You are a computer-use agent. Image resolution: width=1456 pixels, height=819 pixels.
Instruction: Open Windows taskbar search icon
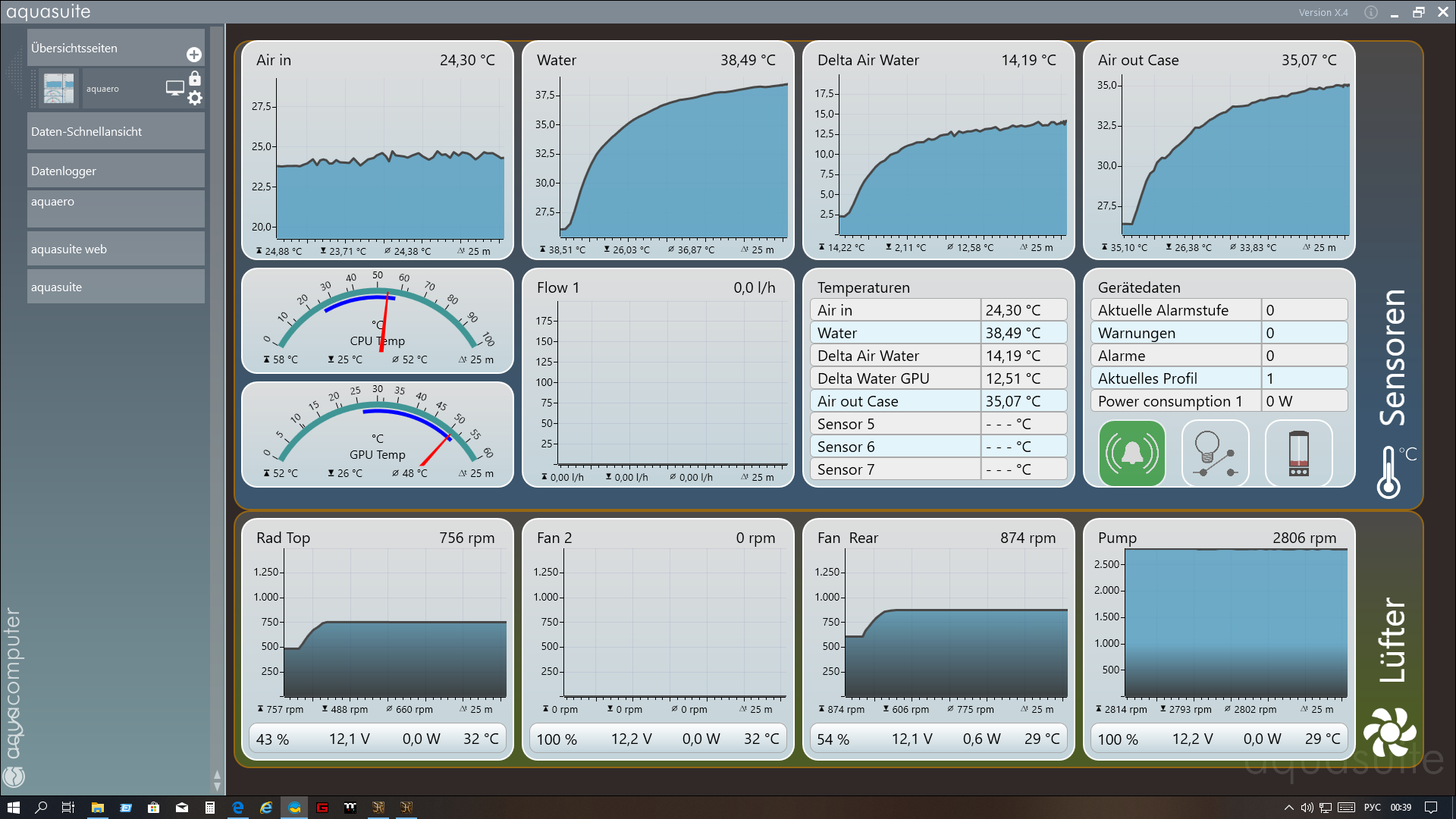click(x=41, y=808)
